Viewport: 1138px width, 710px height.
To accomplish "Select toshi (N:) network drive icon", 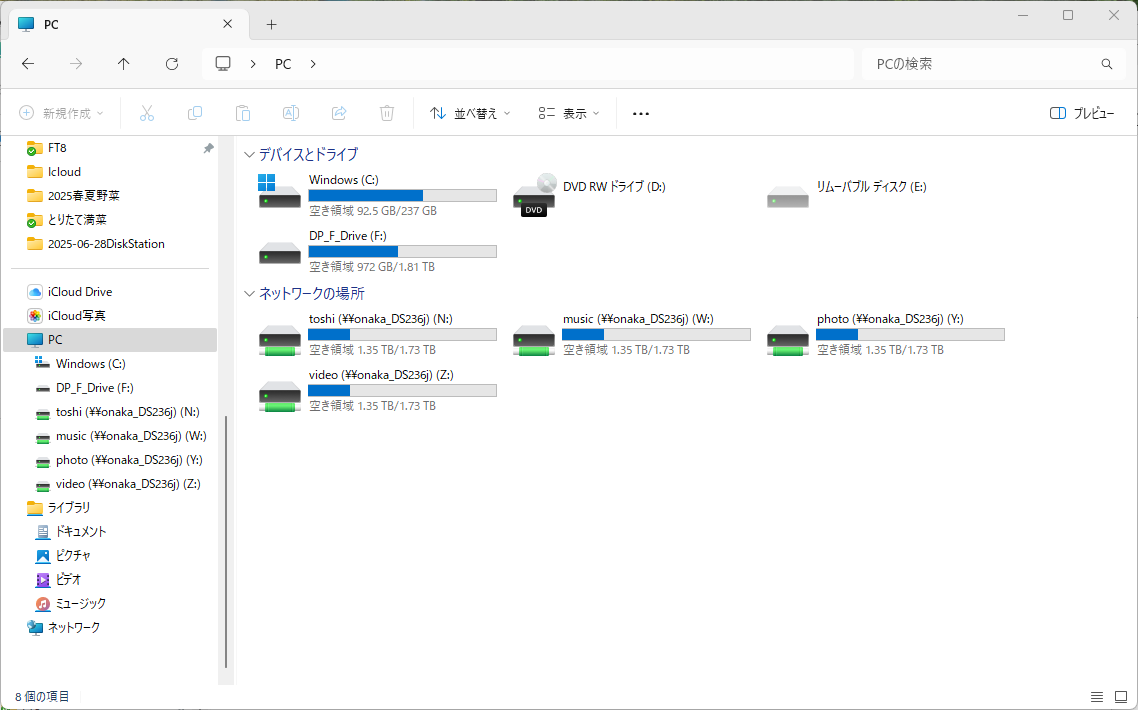I will tap(279, 340).
